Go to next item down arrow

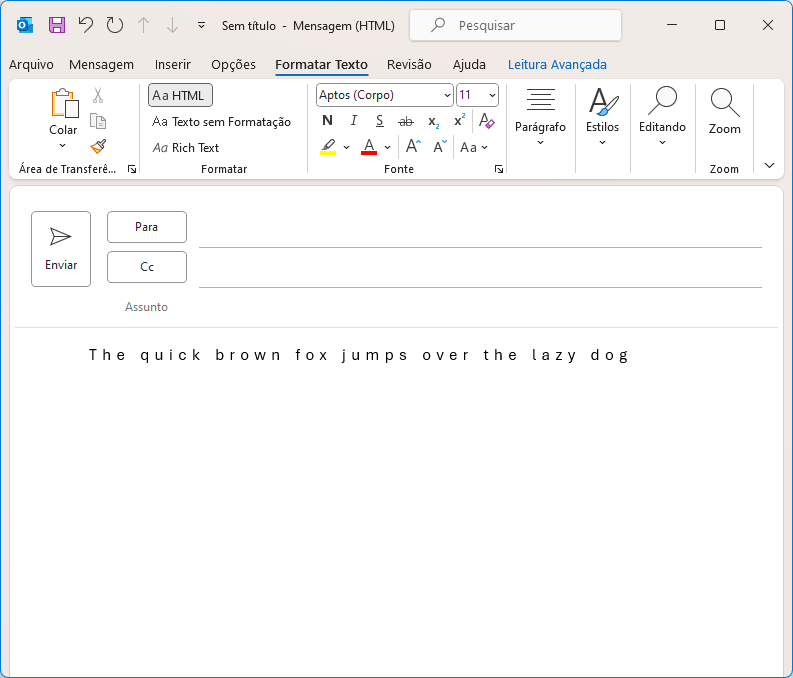(172, 25)
